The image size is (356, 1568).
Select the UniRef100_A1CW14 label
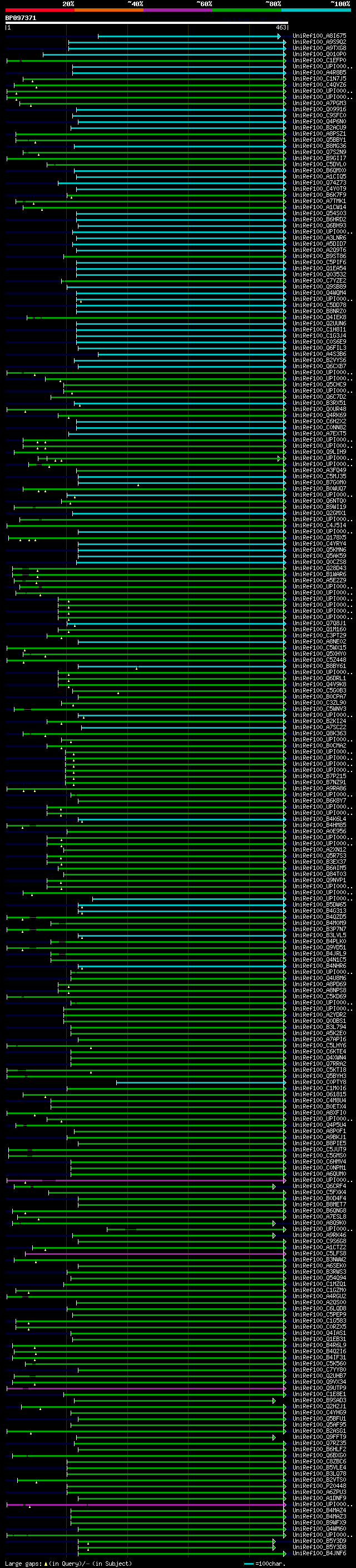[x=319, y=207]
